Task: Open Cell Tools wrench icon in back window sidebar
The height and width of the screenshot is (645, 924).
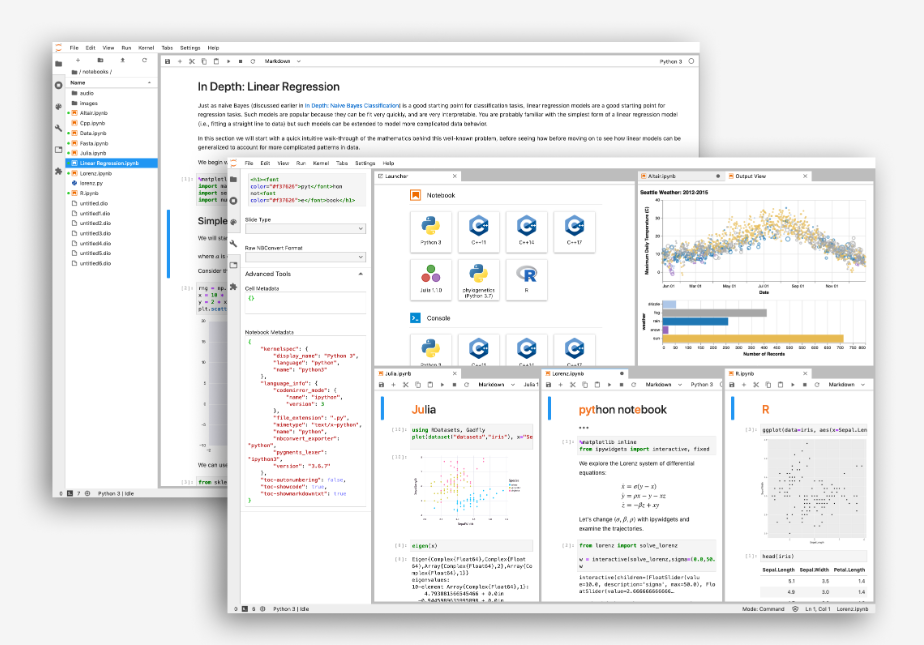Action: click(58, 128)
